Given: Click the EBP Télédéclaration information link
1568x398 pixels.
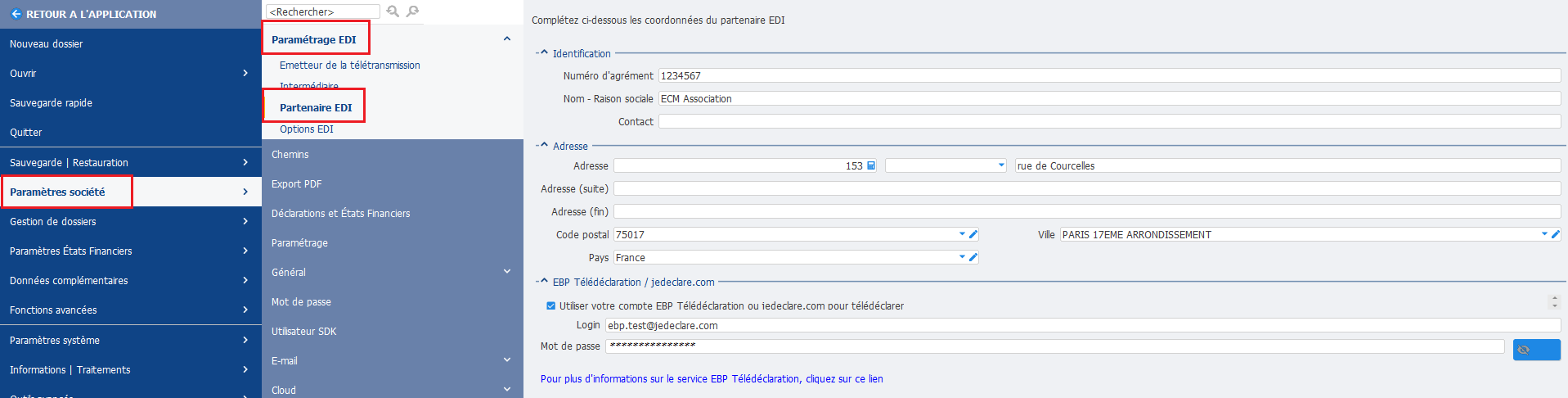Looking at the screenshot, I should pos(712,378).
